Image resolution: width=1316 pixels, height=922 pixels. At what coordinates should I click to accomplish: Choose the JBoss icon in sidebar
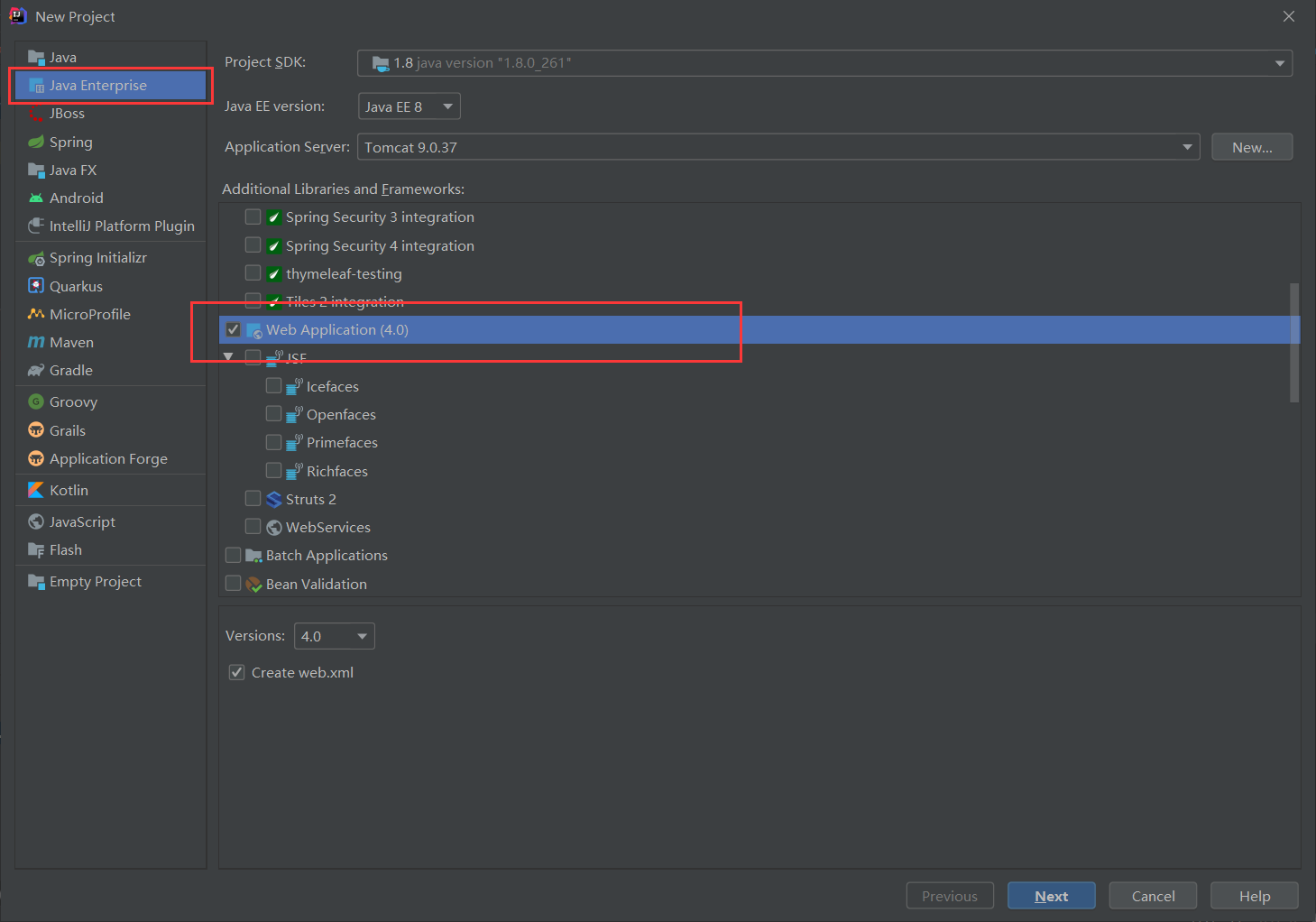36,114
